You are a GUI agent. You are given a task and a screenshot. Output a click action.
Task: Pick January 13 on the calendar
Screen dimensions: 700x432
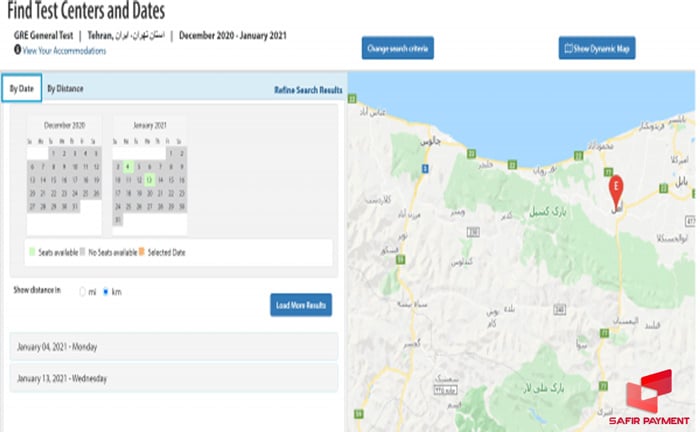149,180
